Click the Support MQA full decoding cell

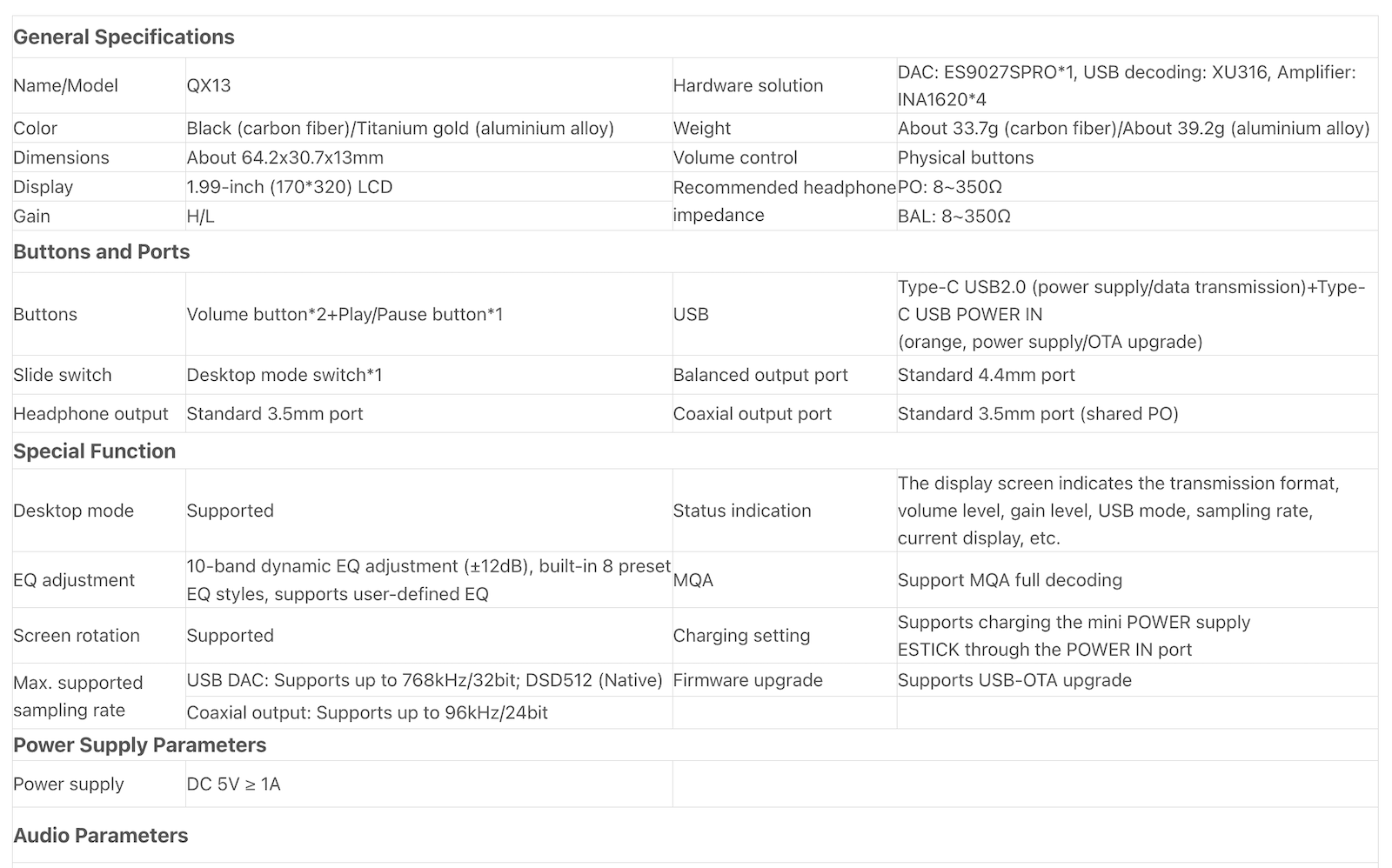click(1009, 580)
